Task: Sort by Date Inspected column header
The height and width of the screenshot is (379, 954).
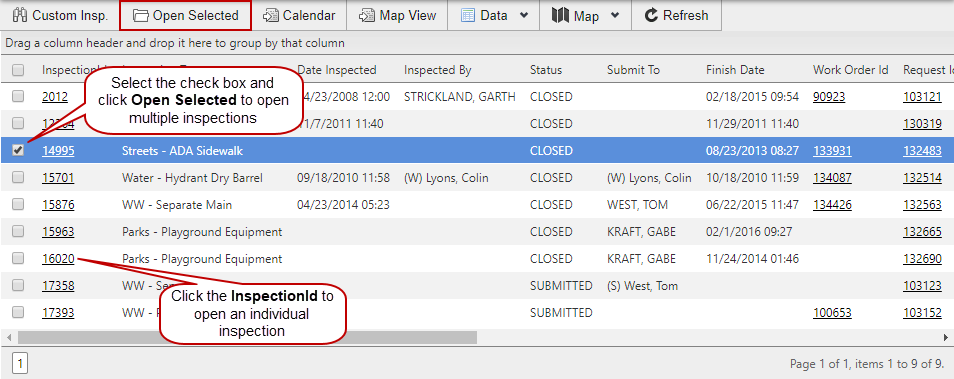Action: tap(336, 70)
